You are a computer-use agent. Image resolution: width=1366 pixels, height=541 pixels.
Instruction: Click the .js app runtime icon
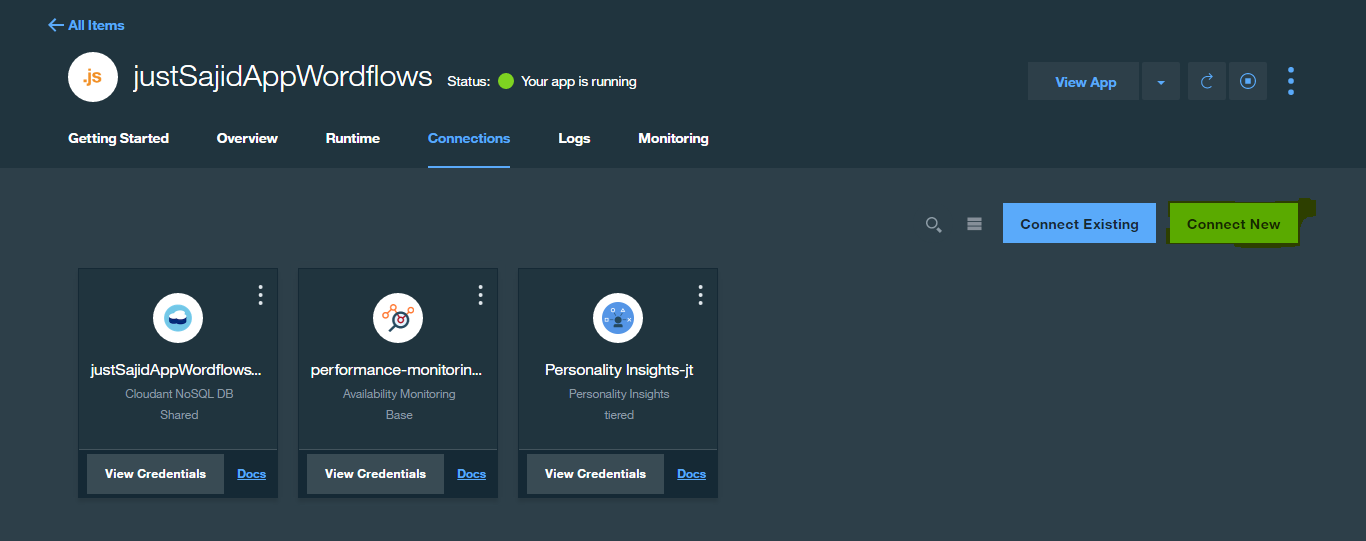click(93, 78)
